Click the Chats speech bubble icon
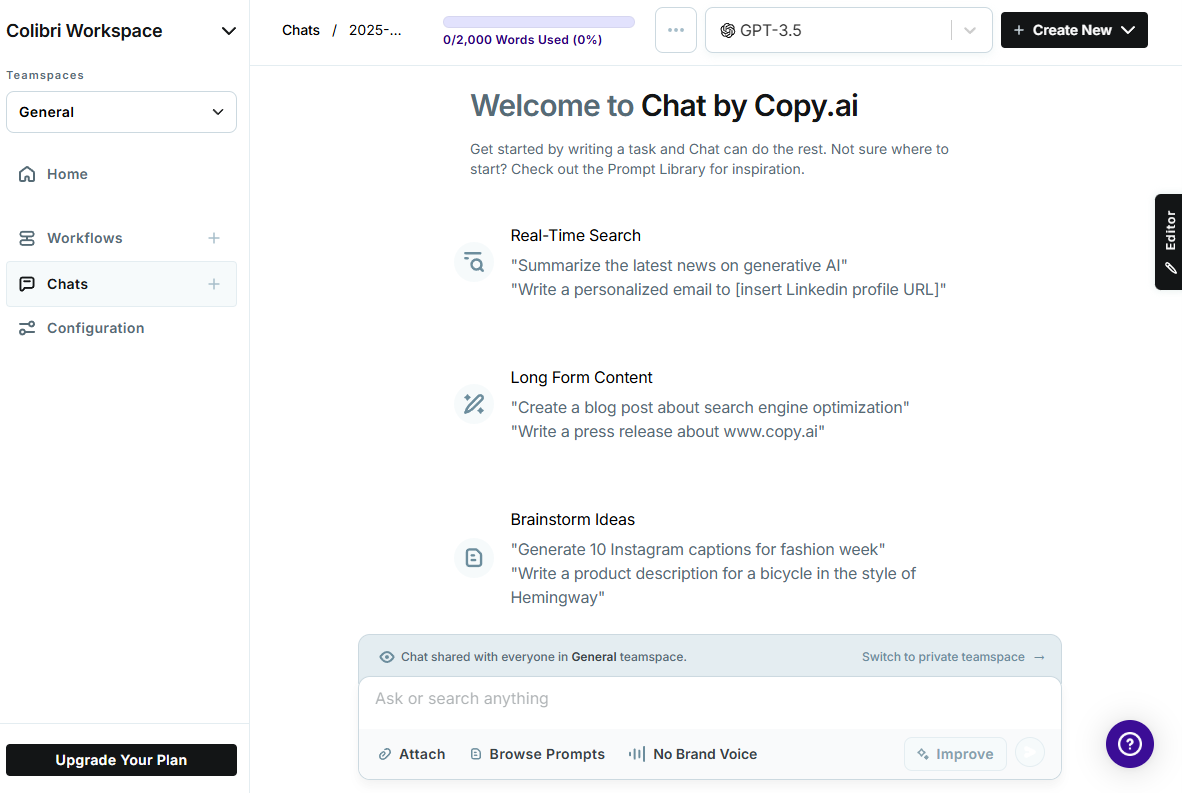Image resolution: width=1182 pixels, height=793 pixels. pos(27,284)
